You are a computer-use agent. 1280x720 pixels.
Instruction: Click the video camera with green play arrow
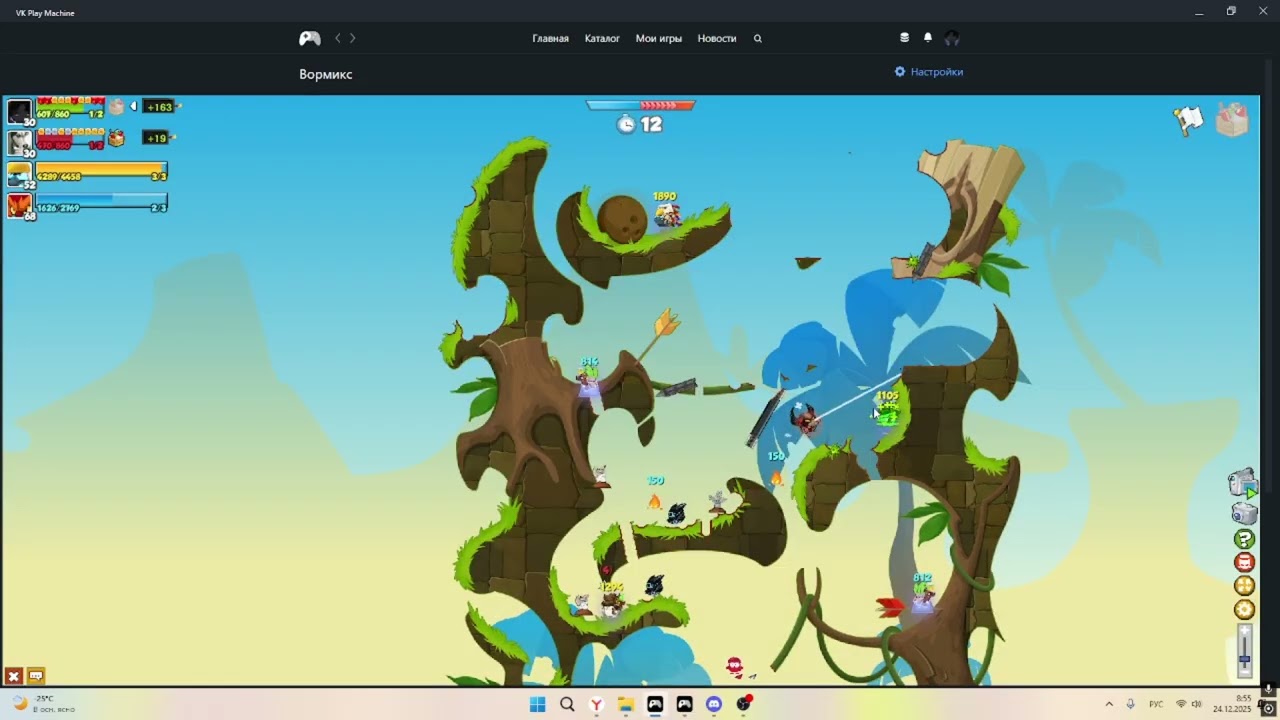[x=1243, y=484]
